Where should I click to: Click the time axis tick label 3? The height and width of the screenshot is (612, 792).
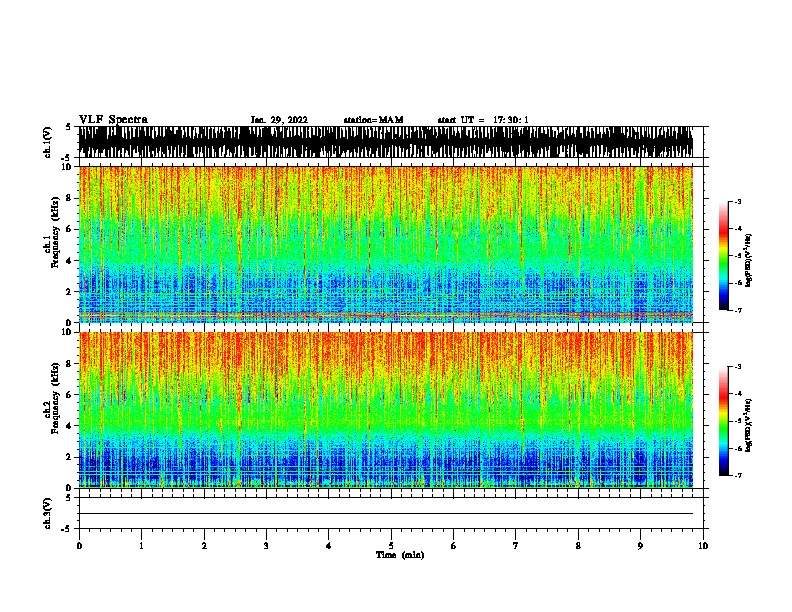coord(266,546)
